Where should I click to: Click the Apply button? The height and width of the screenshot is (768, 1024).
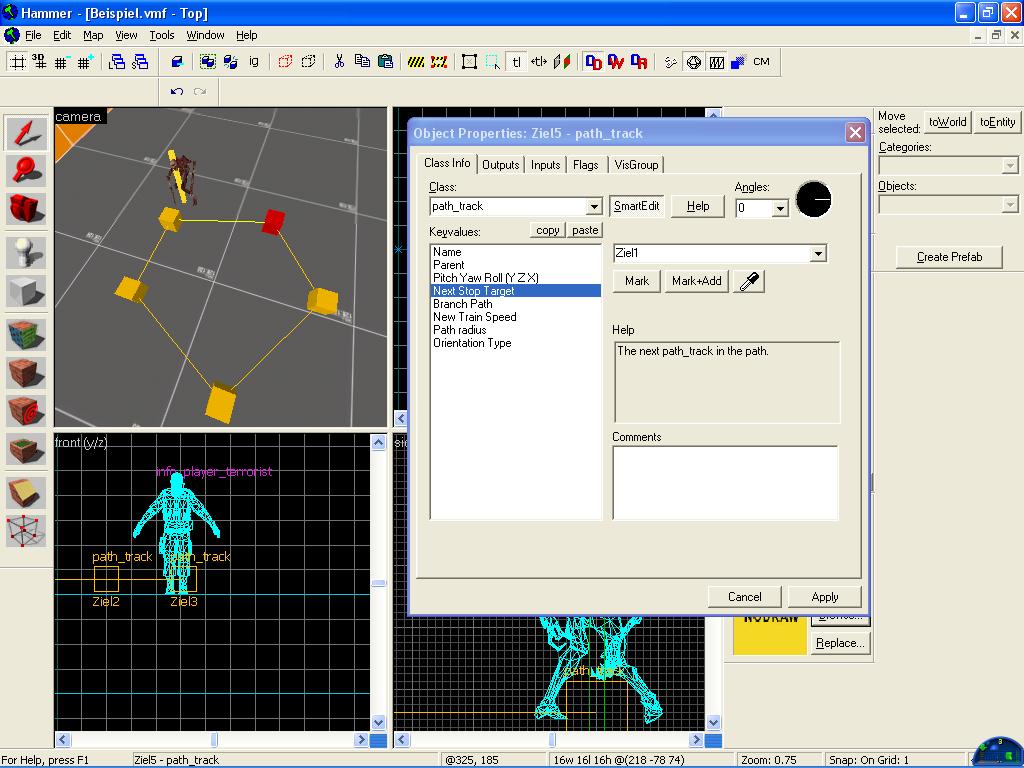[824, 597]
